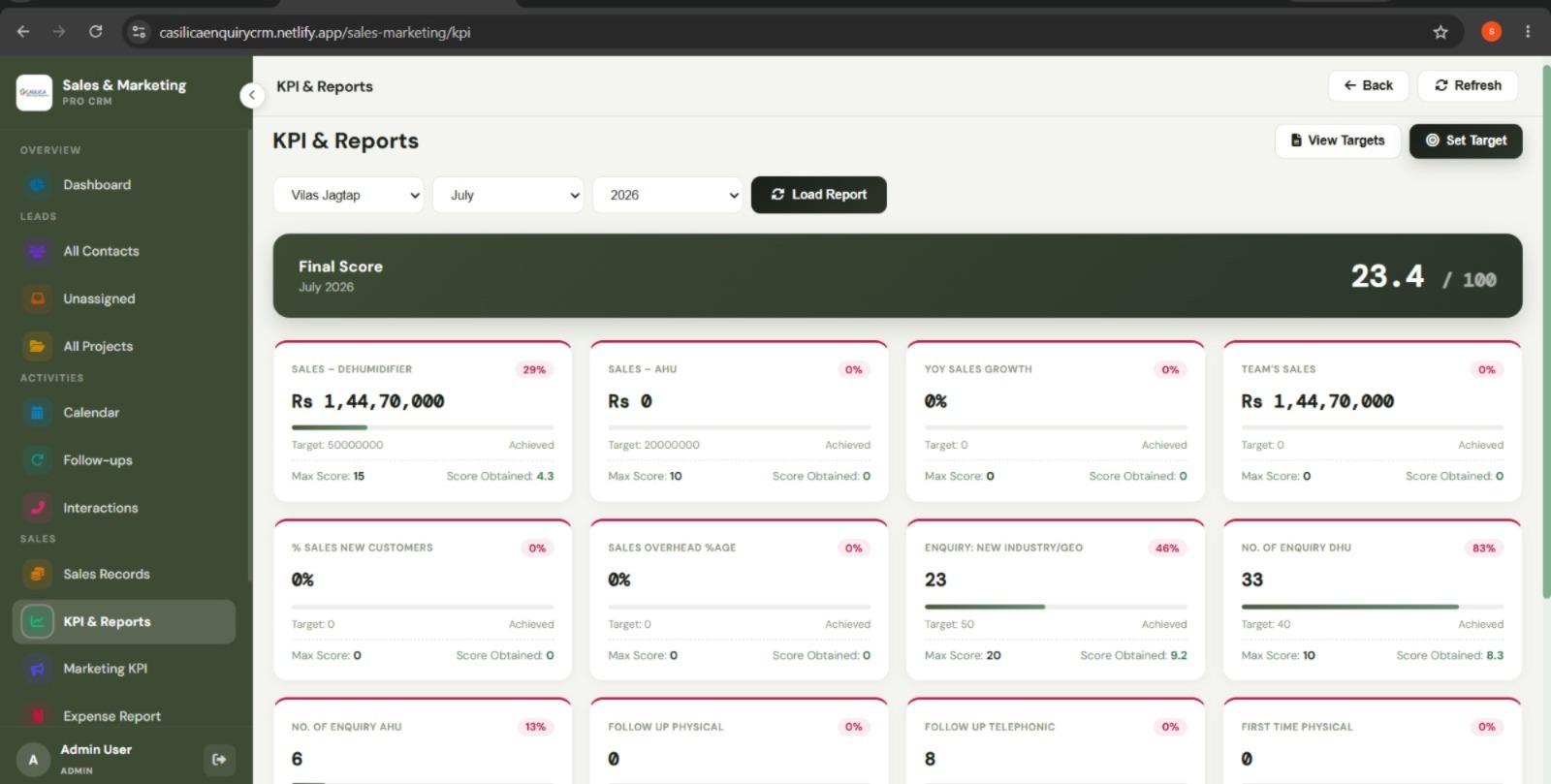1551x784 pixels.
Task: Click browser forward arrow
Action: click(x=59, y=32)
